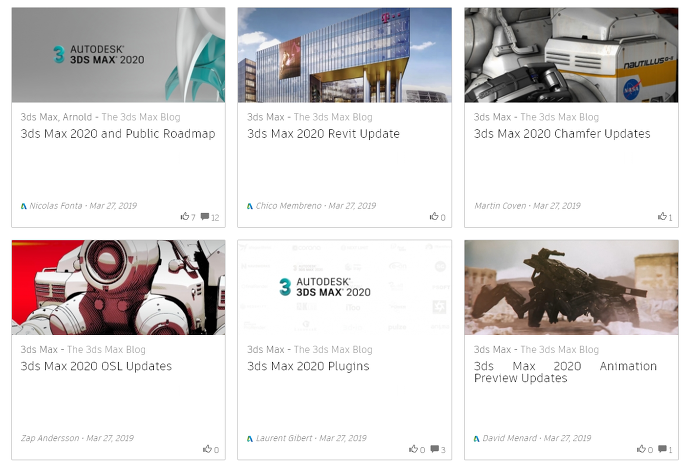This screenshot has width=683, height=465.
Task: Click 'The 3ds Max Blog' on Plugins card
Action: 333,350
